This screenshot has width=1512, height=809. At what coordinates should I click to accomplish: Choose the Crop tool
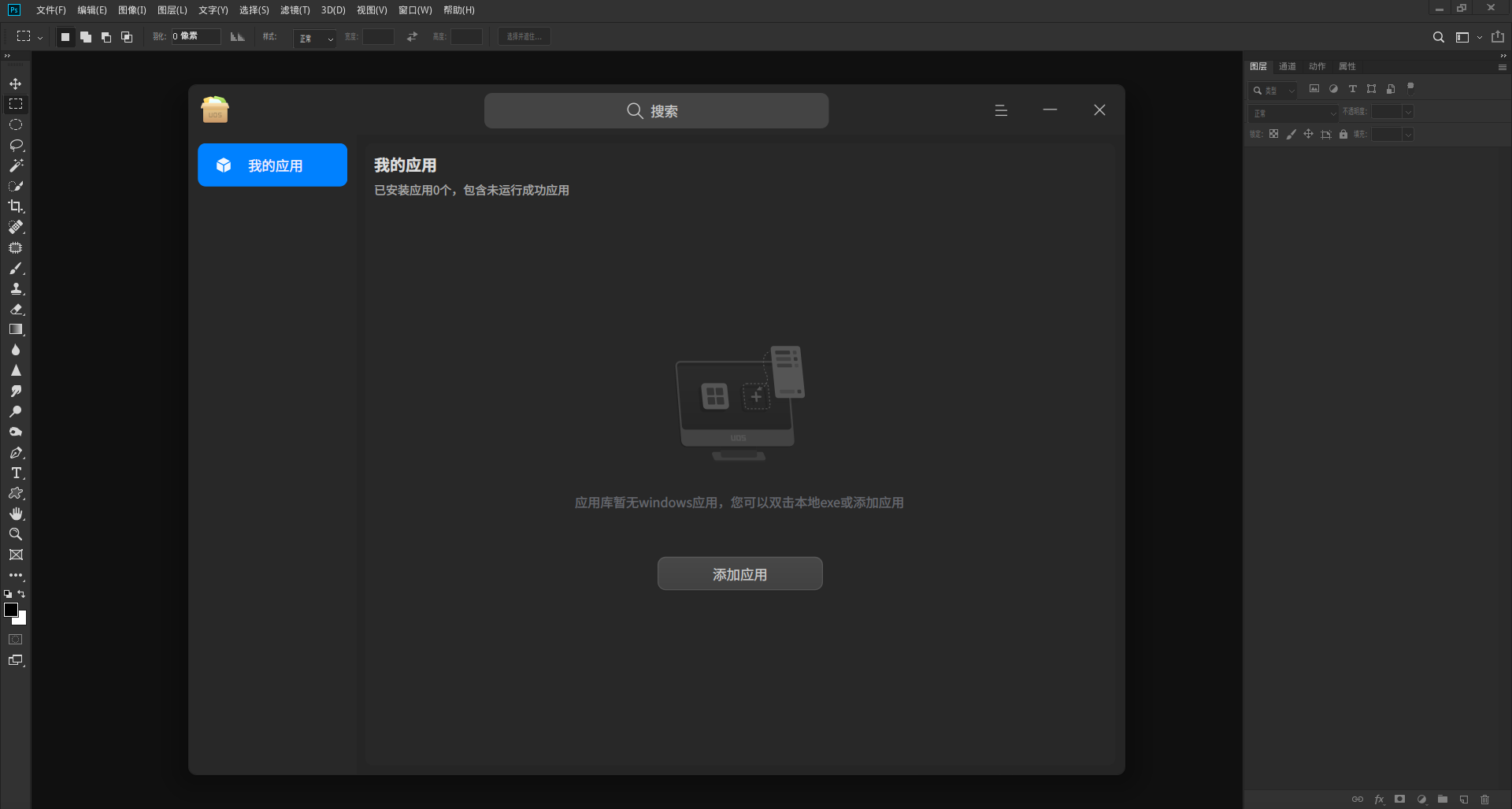(x=16, y=206)
